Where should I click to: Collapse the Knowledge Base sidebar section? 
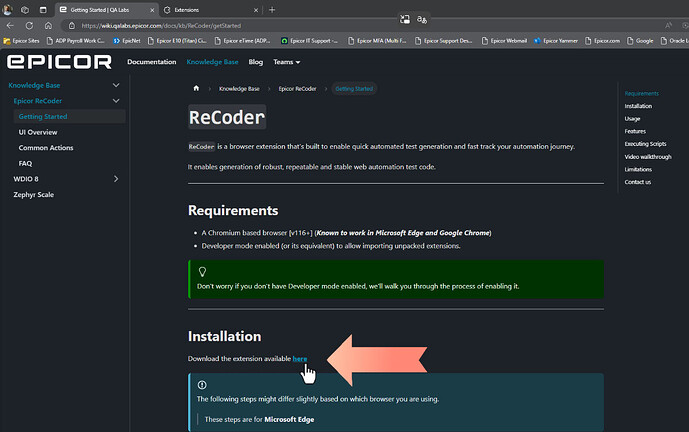pyautogui.click(x=117, y=86)
